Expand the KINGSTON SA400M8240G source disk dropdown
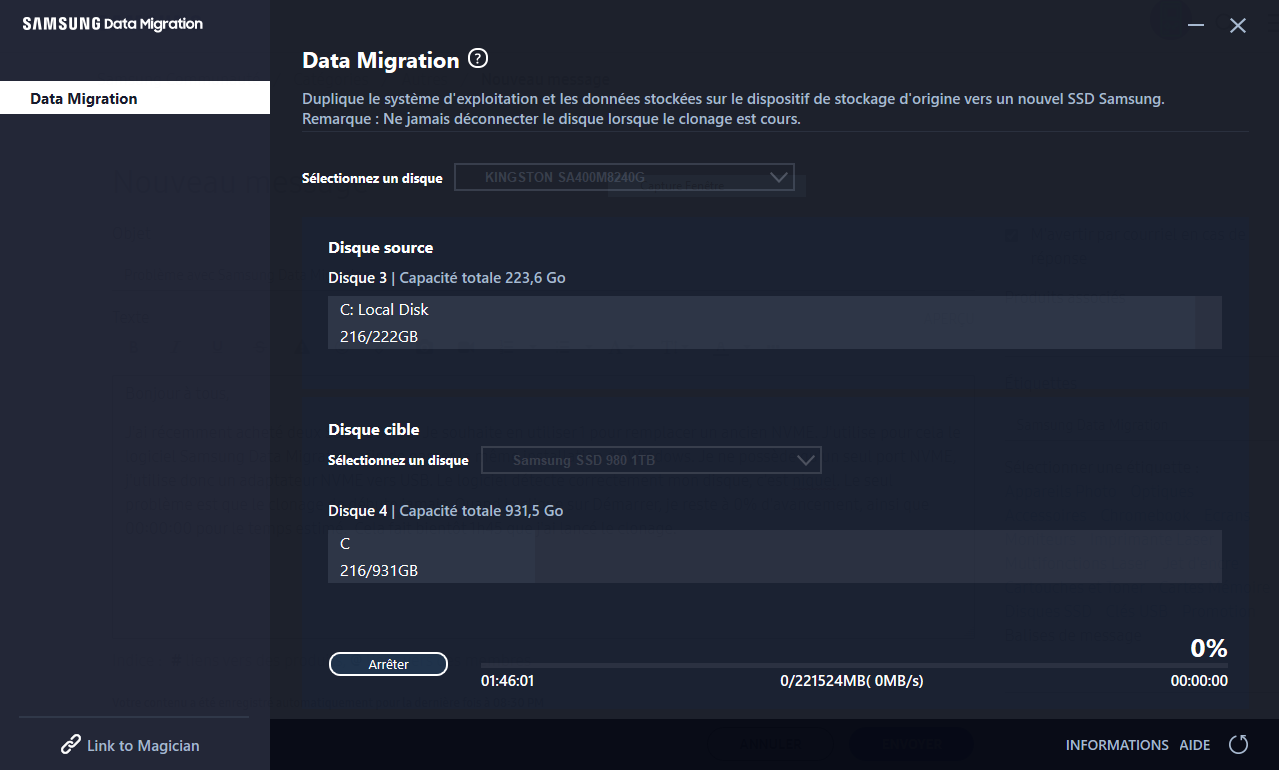The width and height of the screenshot is (1279, 770). tap(624, 177)
